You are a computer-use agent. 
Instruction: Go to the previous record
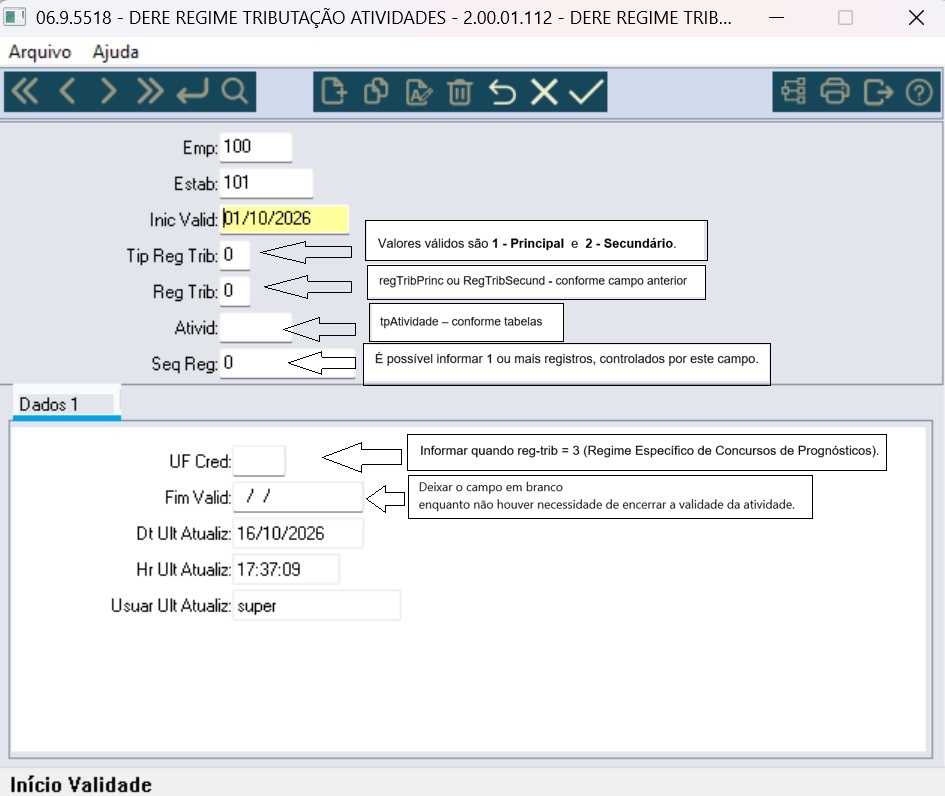[x=67, y=92]
